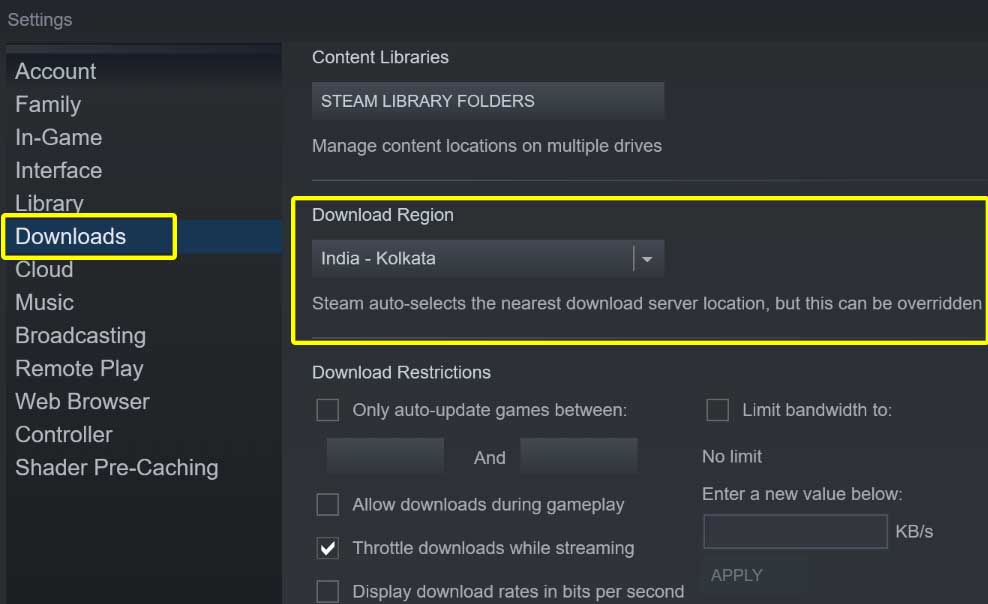Click the No limit bandwidth value
The width and height of the screenshot is (988, 604).
tap(732, 457)
